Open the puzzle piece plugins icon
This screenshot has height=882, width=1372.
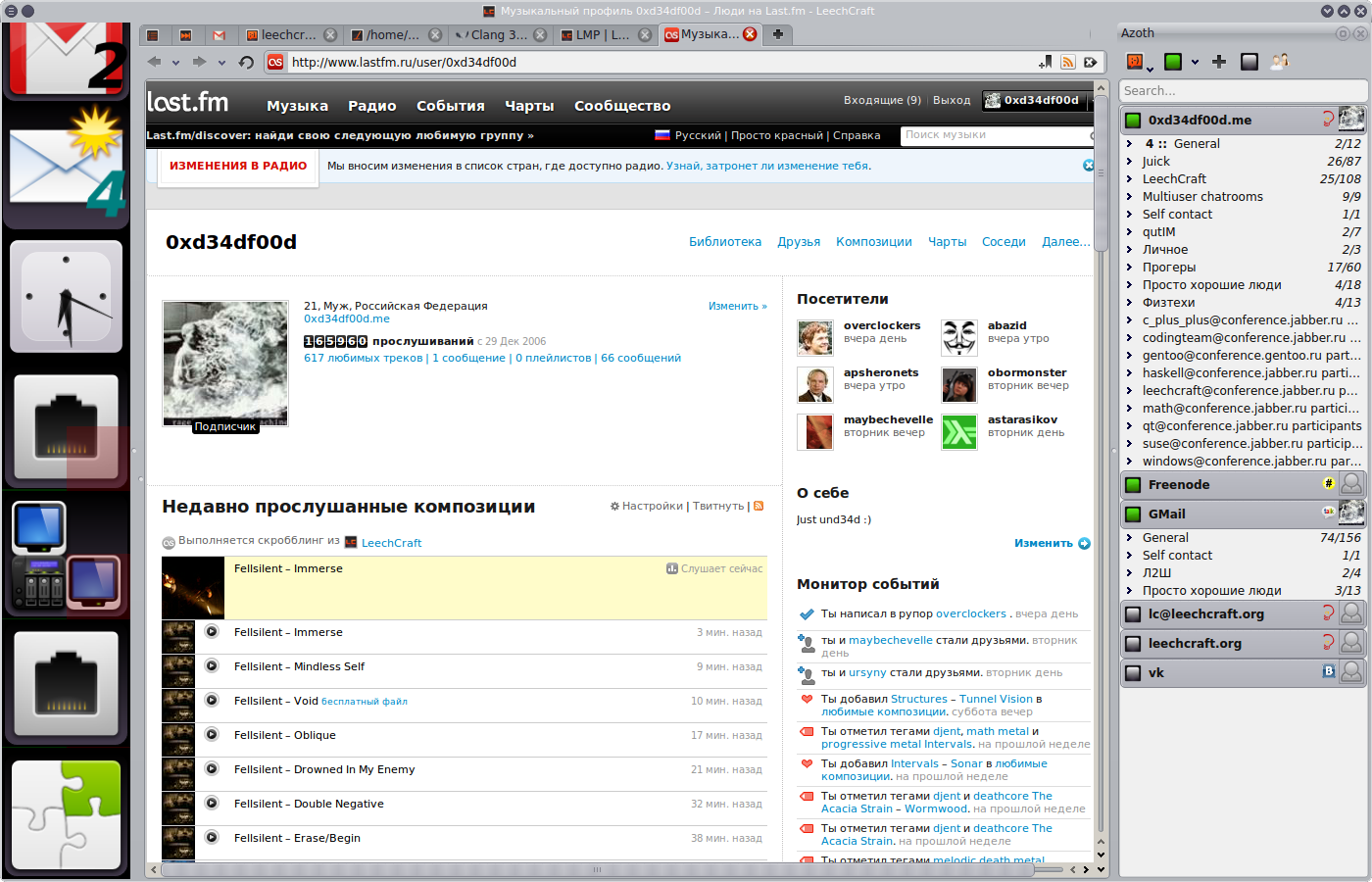point(67,815)
